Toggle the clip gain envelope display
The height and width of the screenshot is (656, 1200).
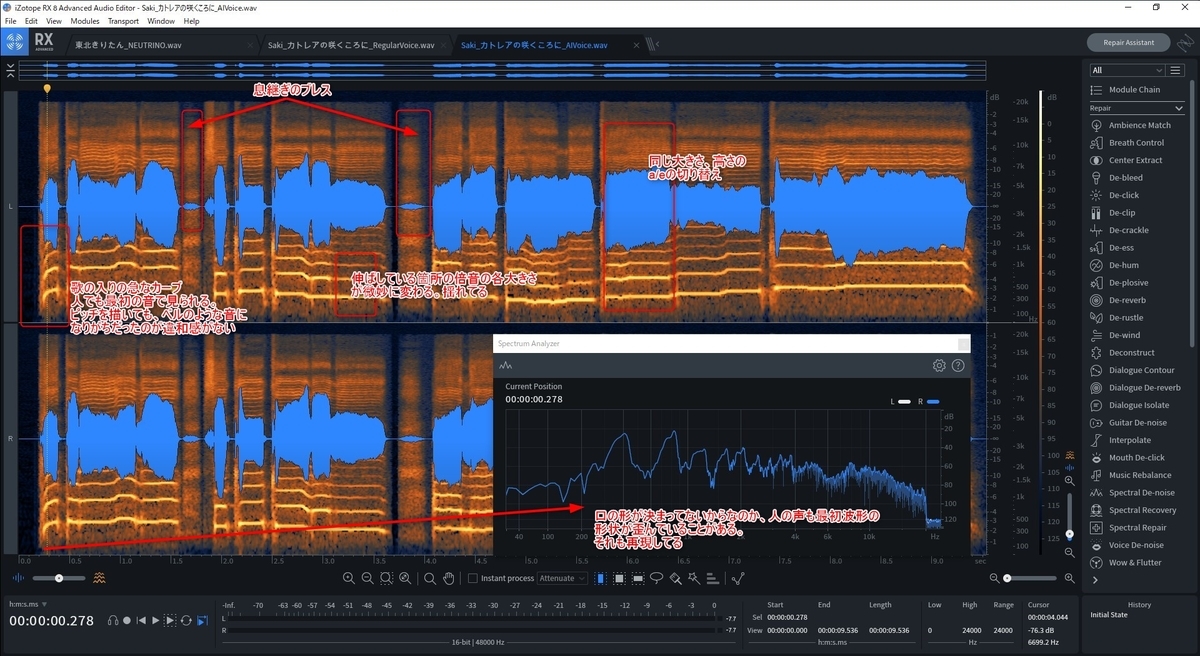pyautogui.click(x=738, y=578)
